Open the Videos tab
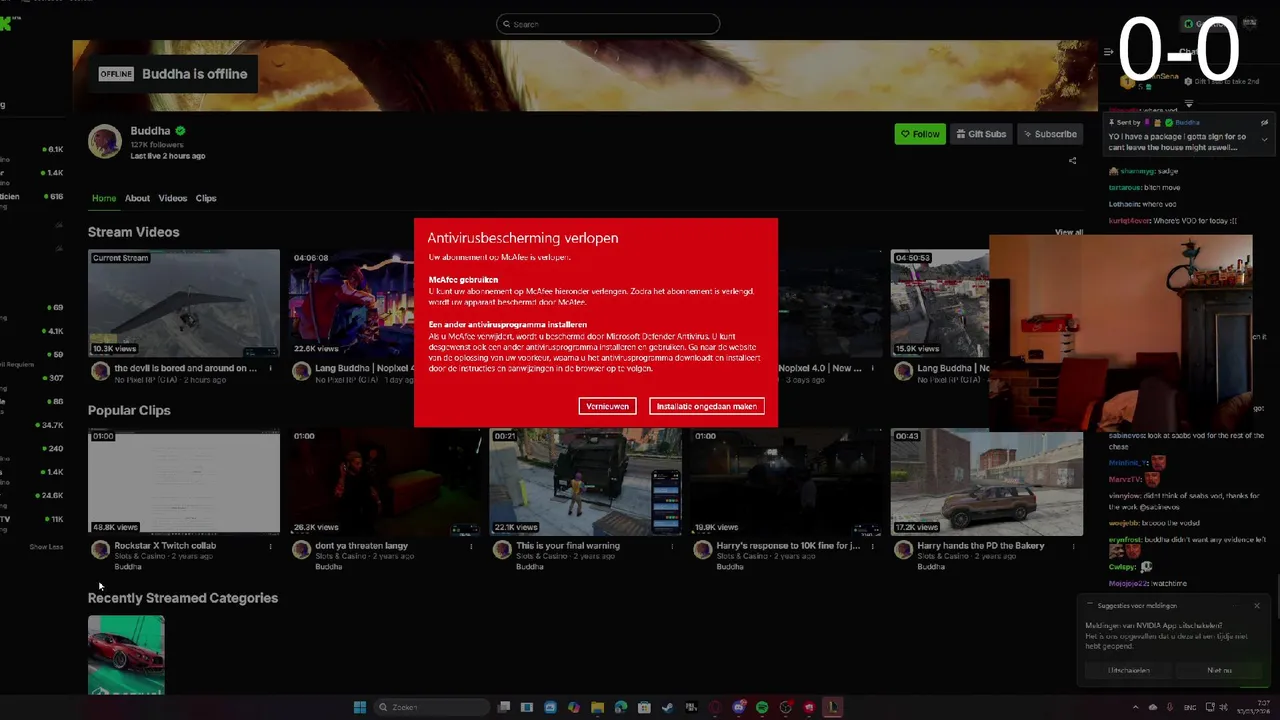Viewport: 1280px width, 720px height. [172, 198]
